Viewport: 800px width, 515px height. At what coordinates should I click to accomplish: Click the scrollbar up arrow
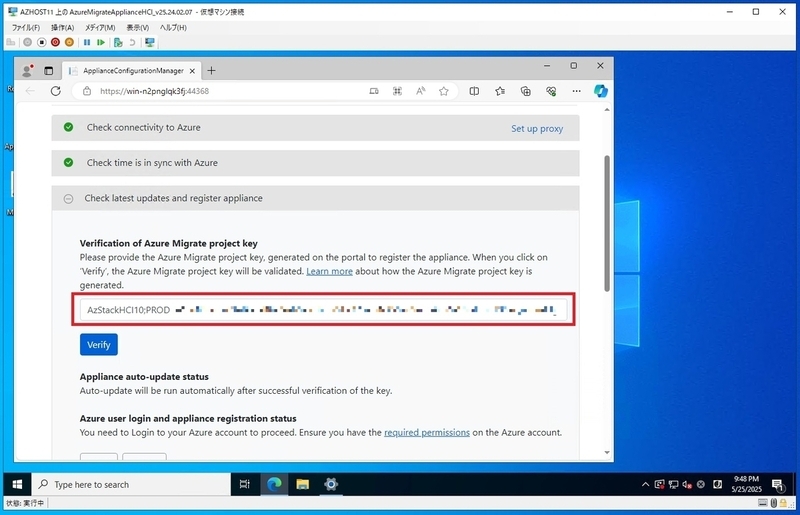(x=607, y=110)
